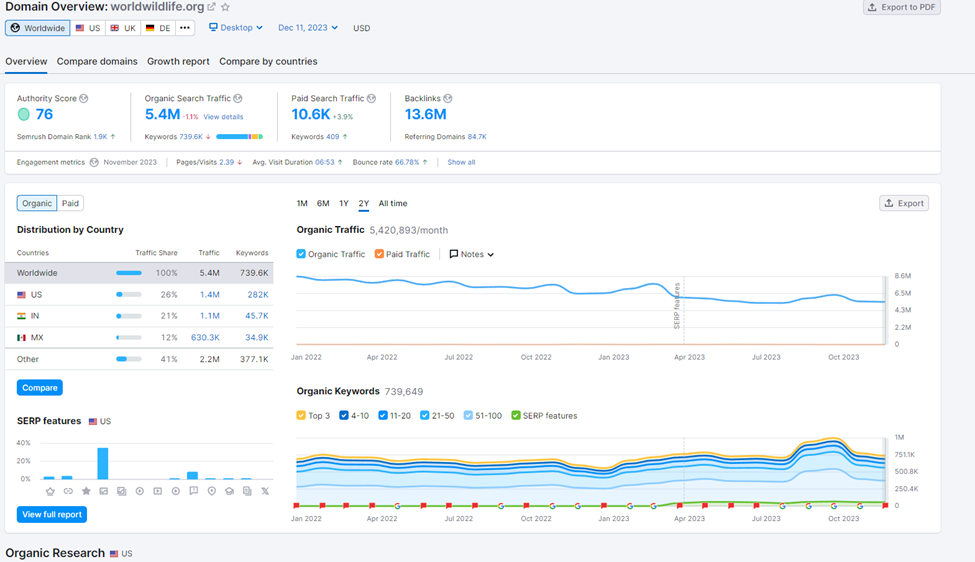Select the 1Y time range
This screenshot has height=562, width=975.
click(x=344, y=203)
